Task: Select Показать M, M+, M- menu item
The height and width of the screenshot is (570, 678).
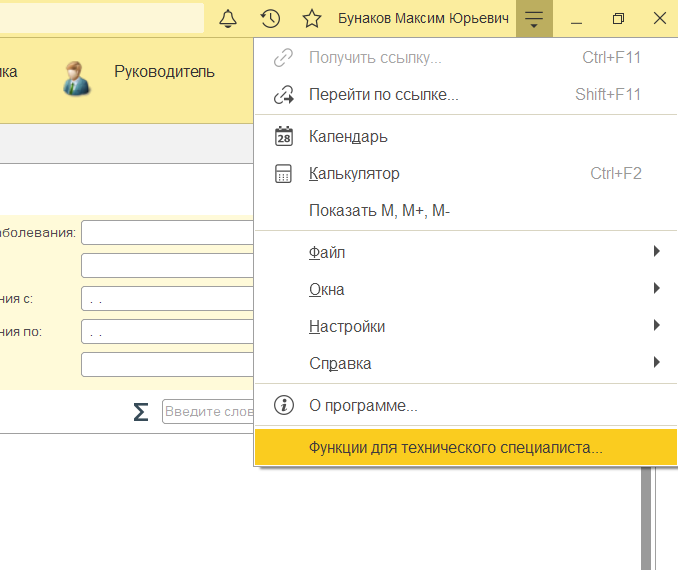Action: tap(379, 210)
